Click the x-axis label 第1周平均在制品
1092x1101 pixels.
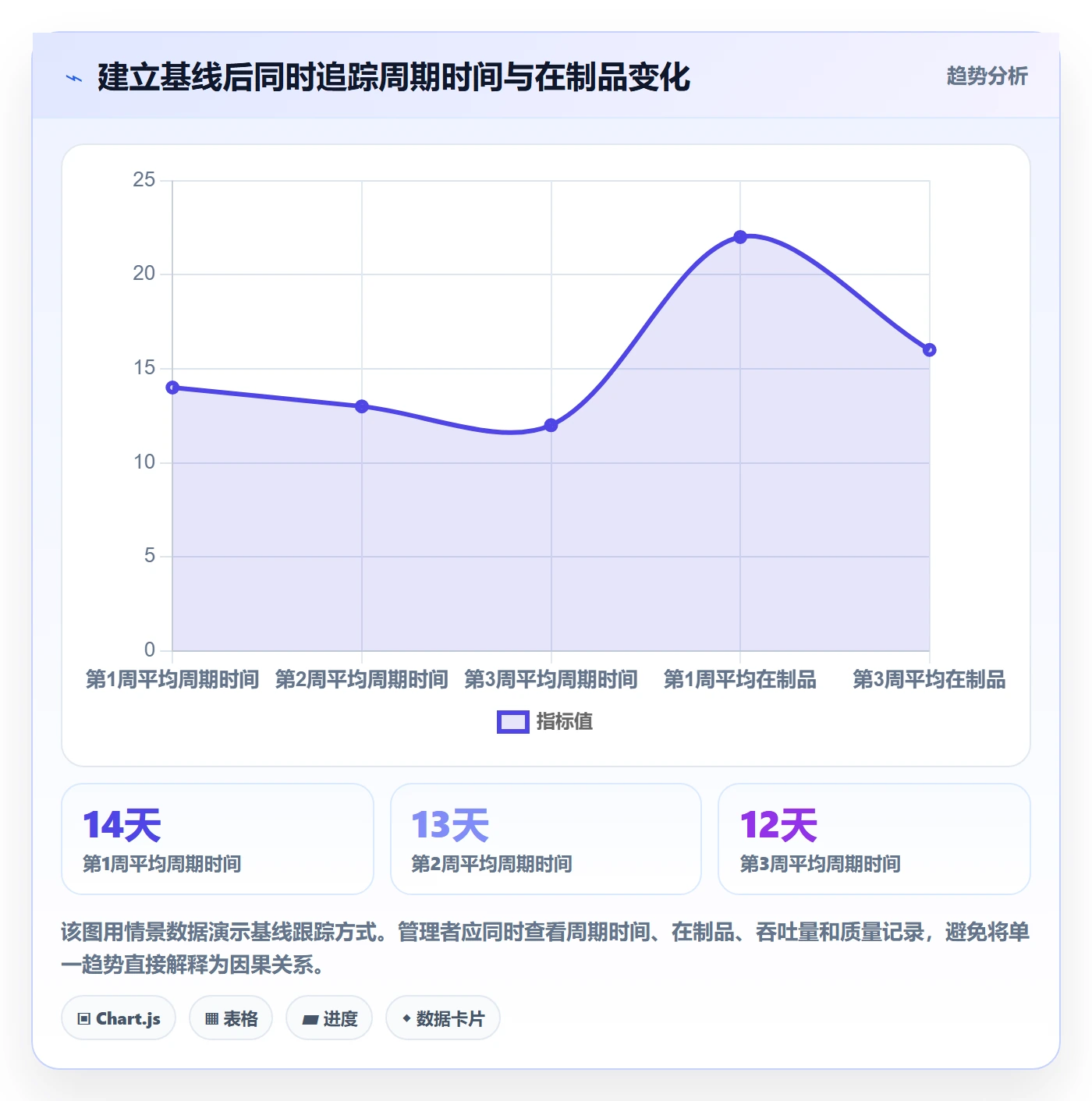740,679
